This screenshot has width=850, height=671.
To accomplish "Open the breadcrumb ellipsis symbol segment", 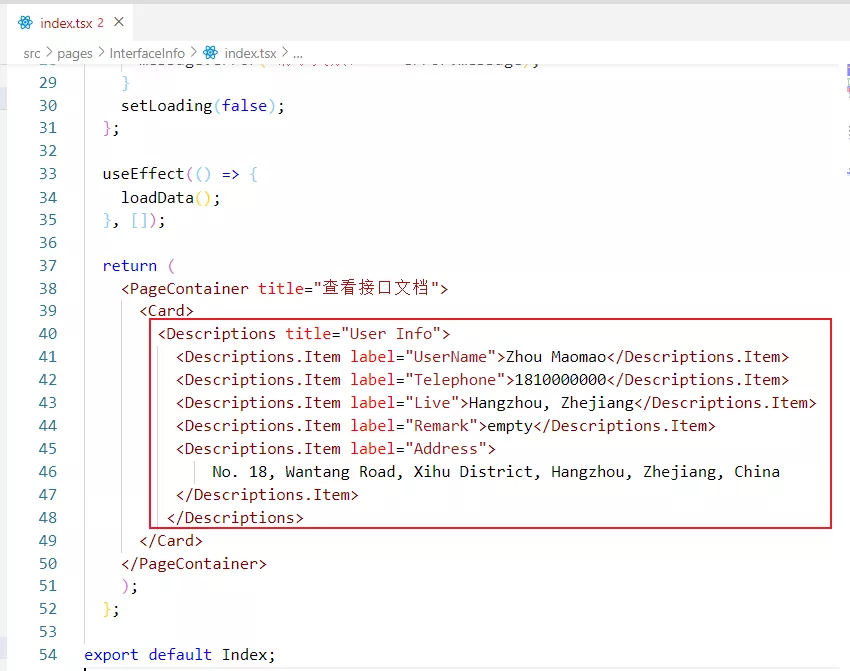I will [x=298, y=54].
